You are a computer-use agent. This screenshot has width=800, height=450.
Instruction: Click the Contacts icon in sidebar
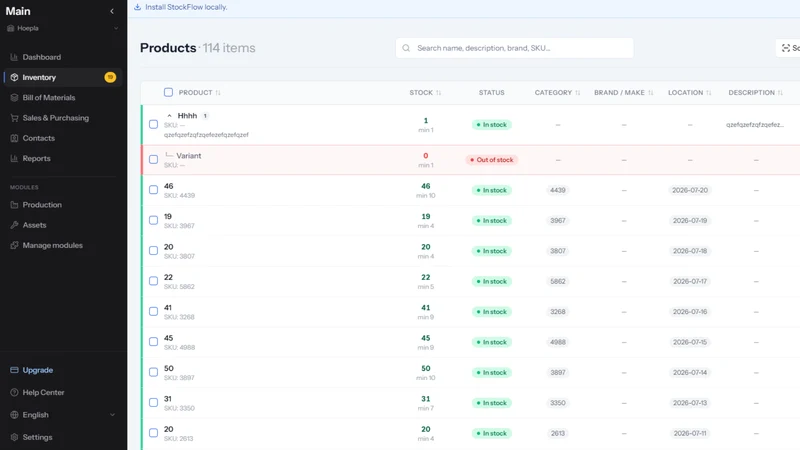(x=14, y=138)
